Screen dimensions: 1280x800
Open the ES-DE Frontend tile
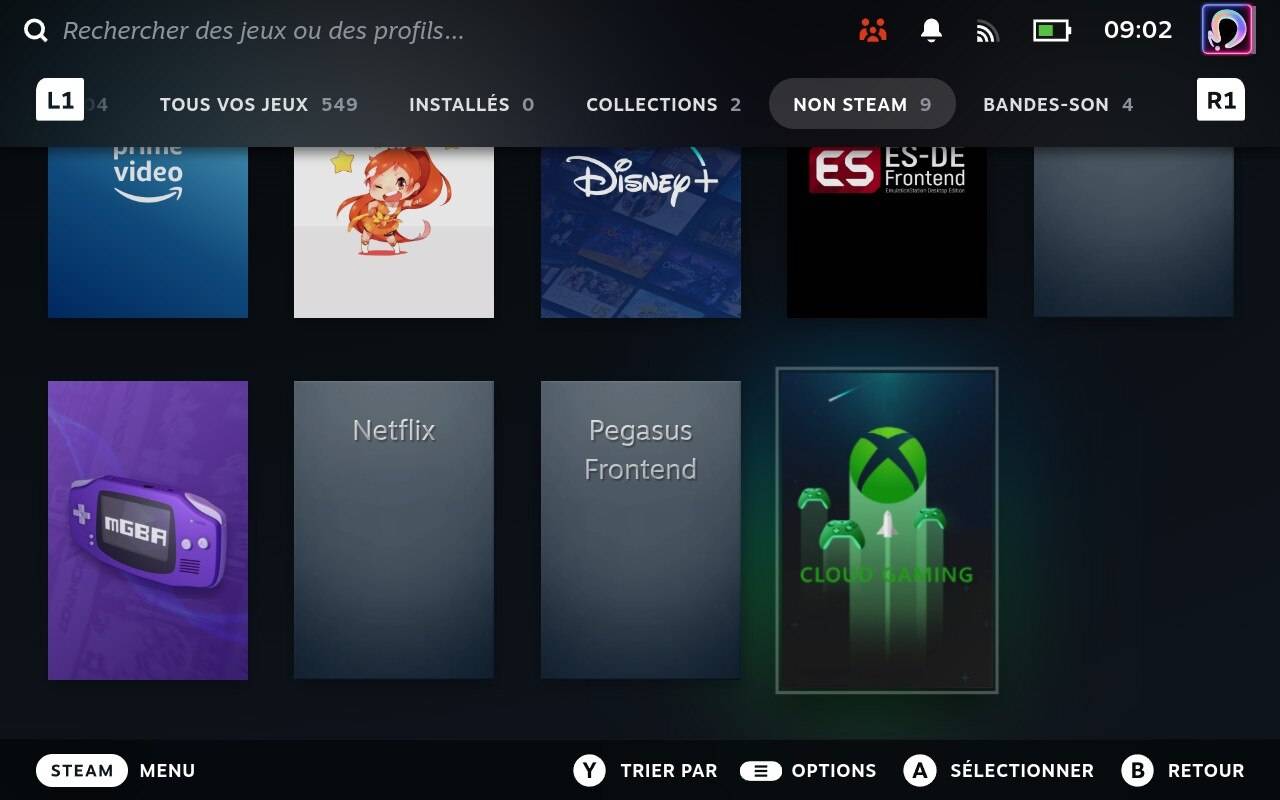point(887,232)
